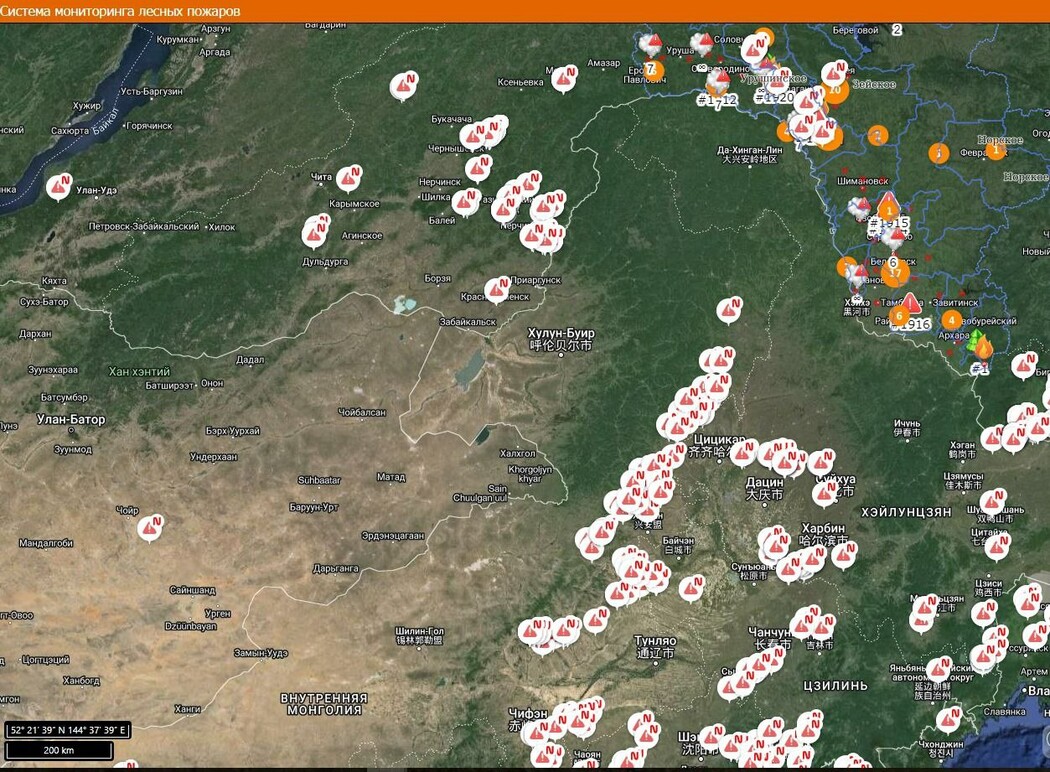This screenshot has height=772, width=1050.
Task: Open orange cluster 7 near Ерофей Павлович
Action: point(652,70)
